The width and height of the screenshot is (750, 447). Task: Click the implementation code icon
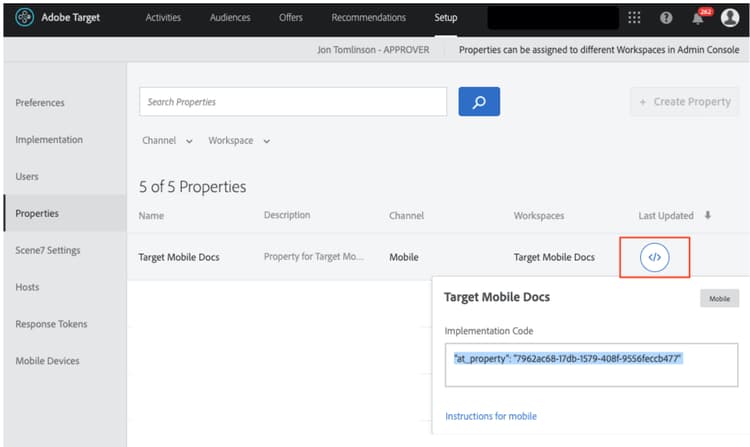coord(654,257)
